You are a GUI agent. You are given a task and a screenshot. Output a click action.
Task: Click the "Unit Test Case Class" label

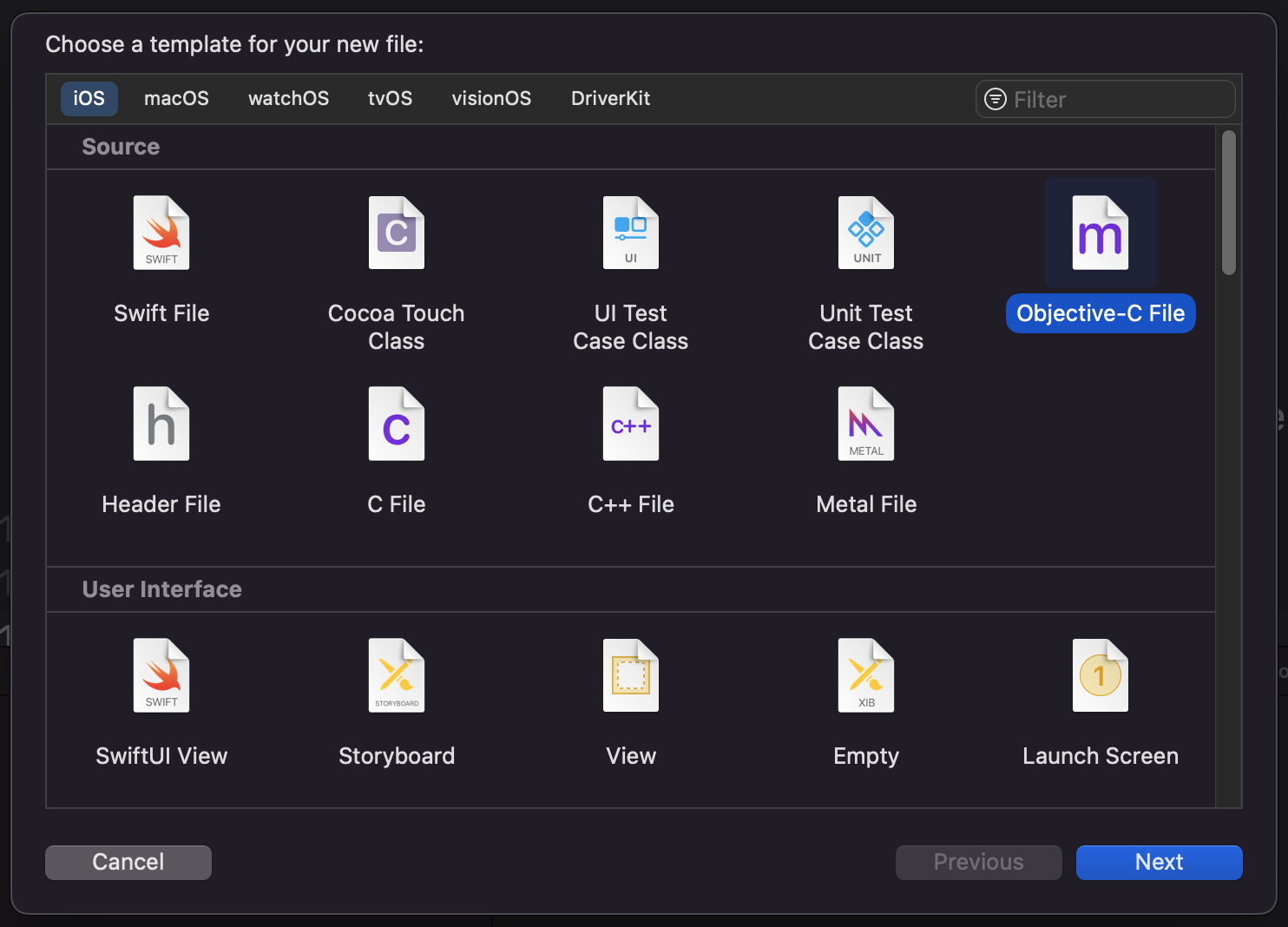click(866, 327)
